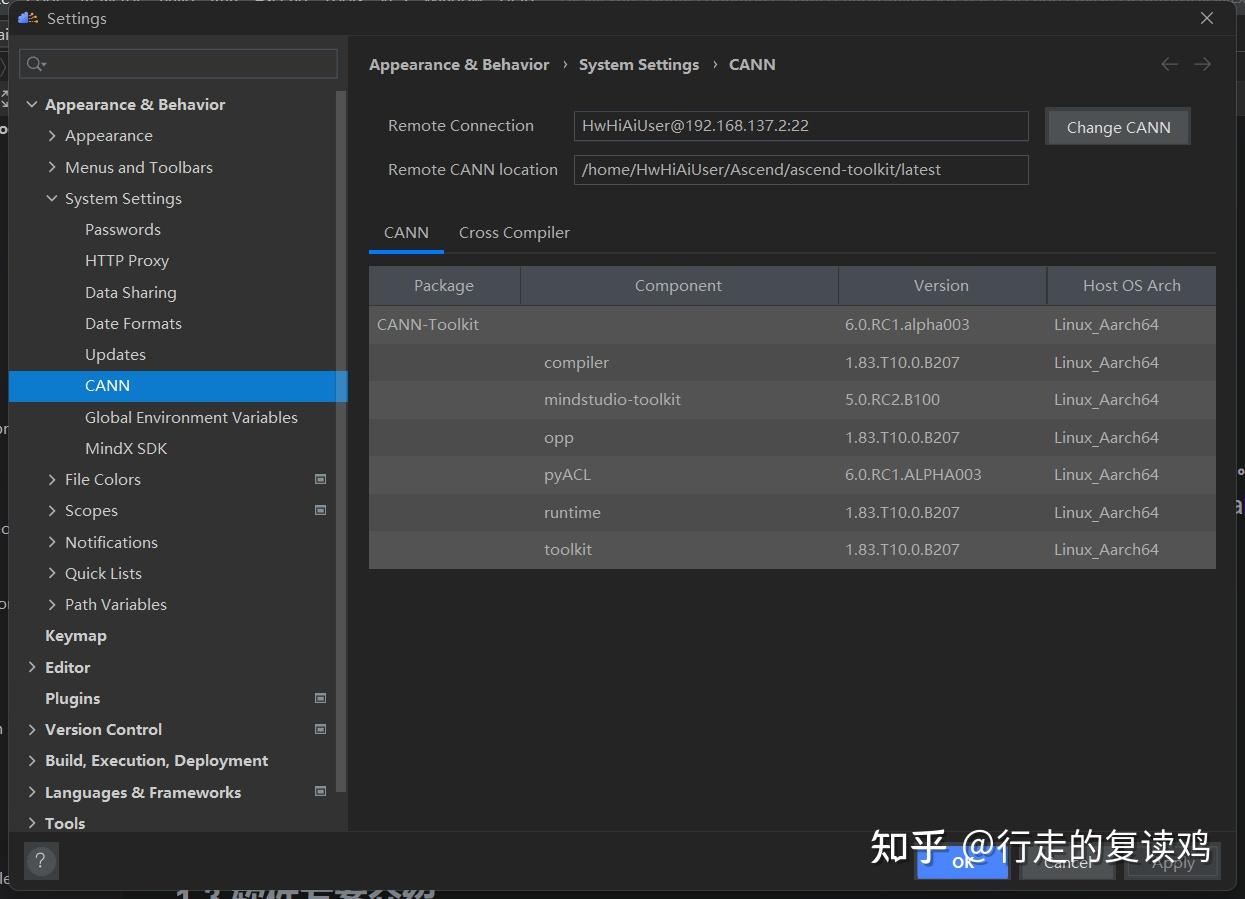Image resolution: width=1245 pixels, height=899 pixels.
Task: Select the runtime component row
Action: pos(792,512)
